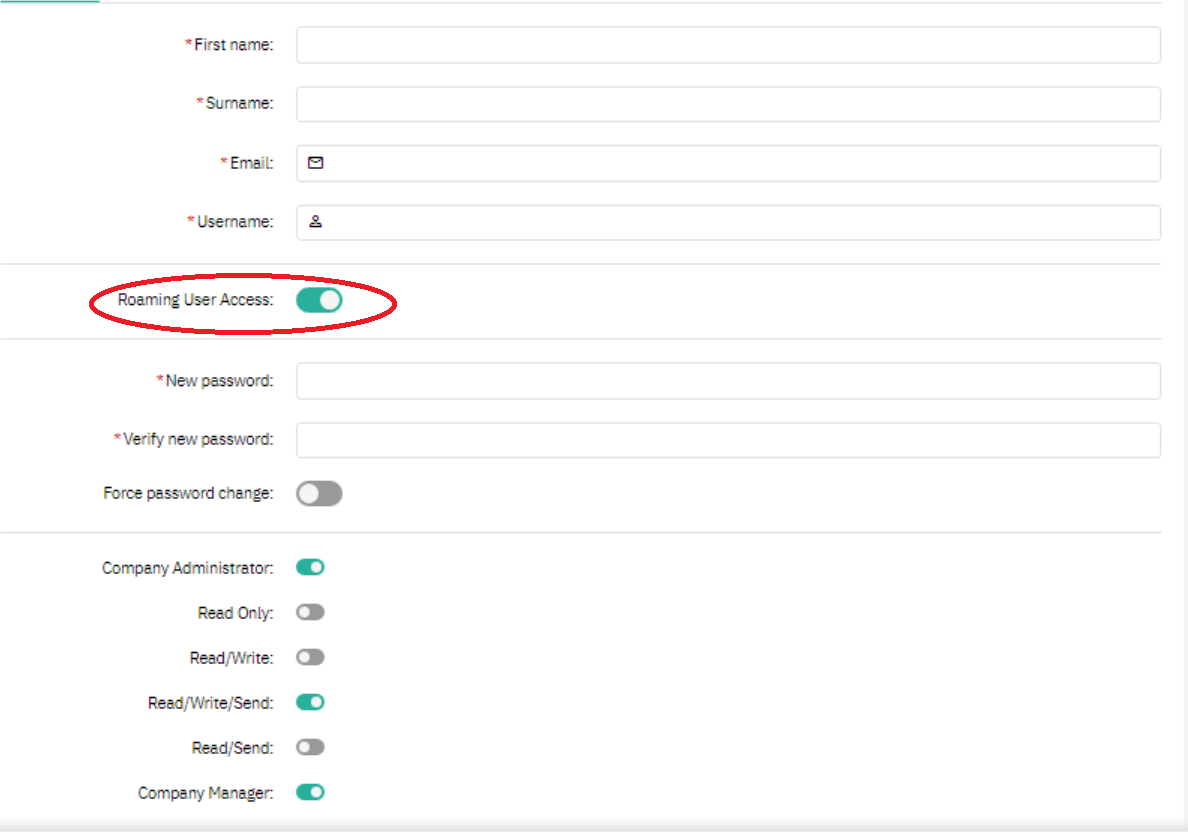Click the envelope icon in Email field
Viewport: 1188px width, 837px height.
pyautogui.click(x=316, y=163)
